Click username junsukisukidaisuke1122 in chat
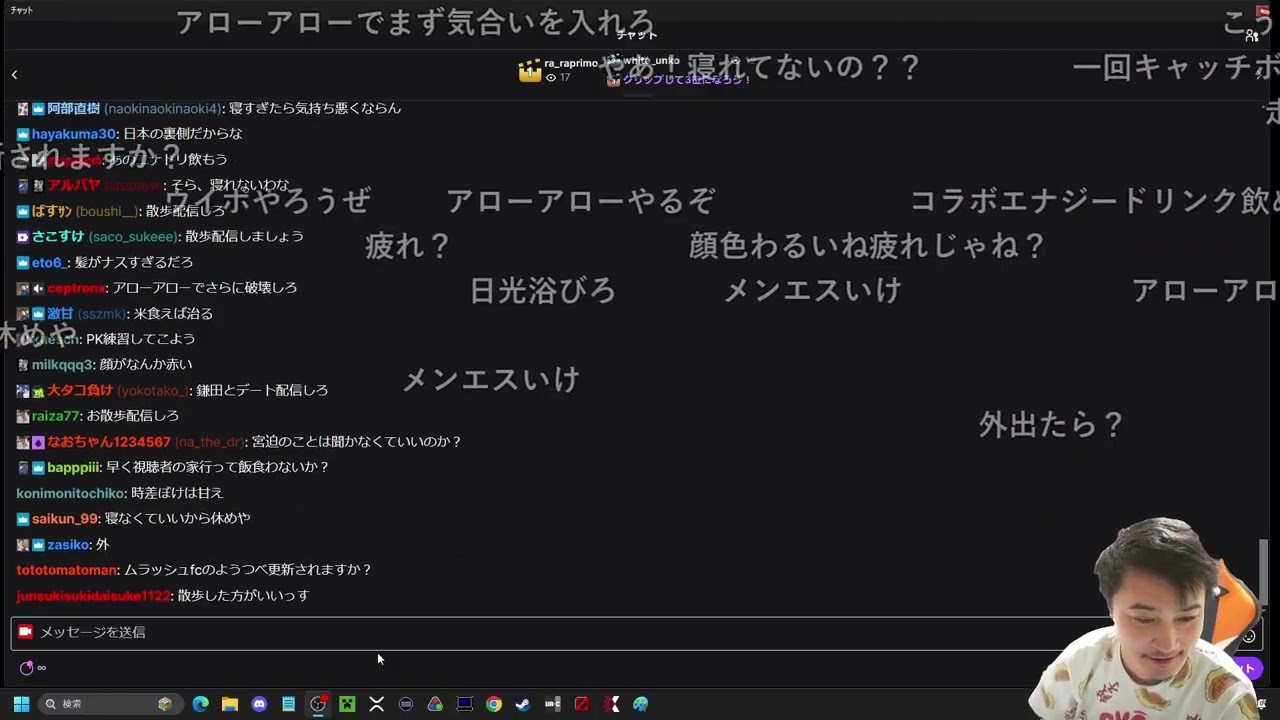 click(94, 596)
